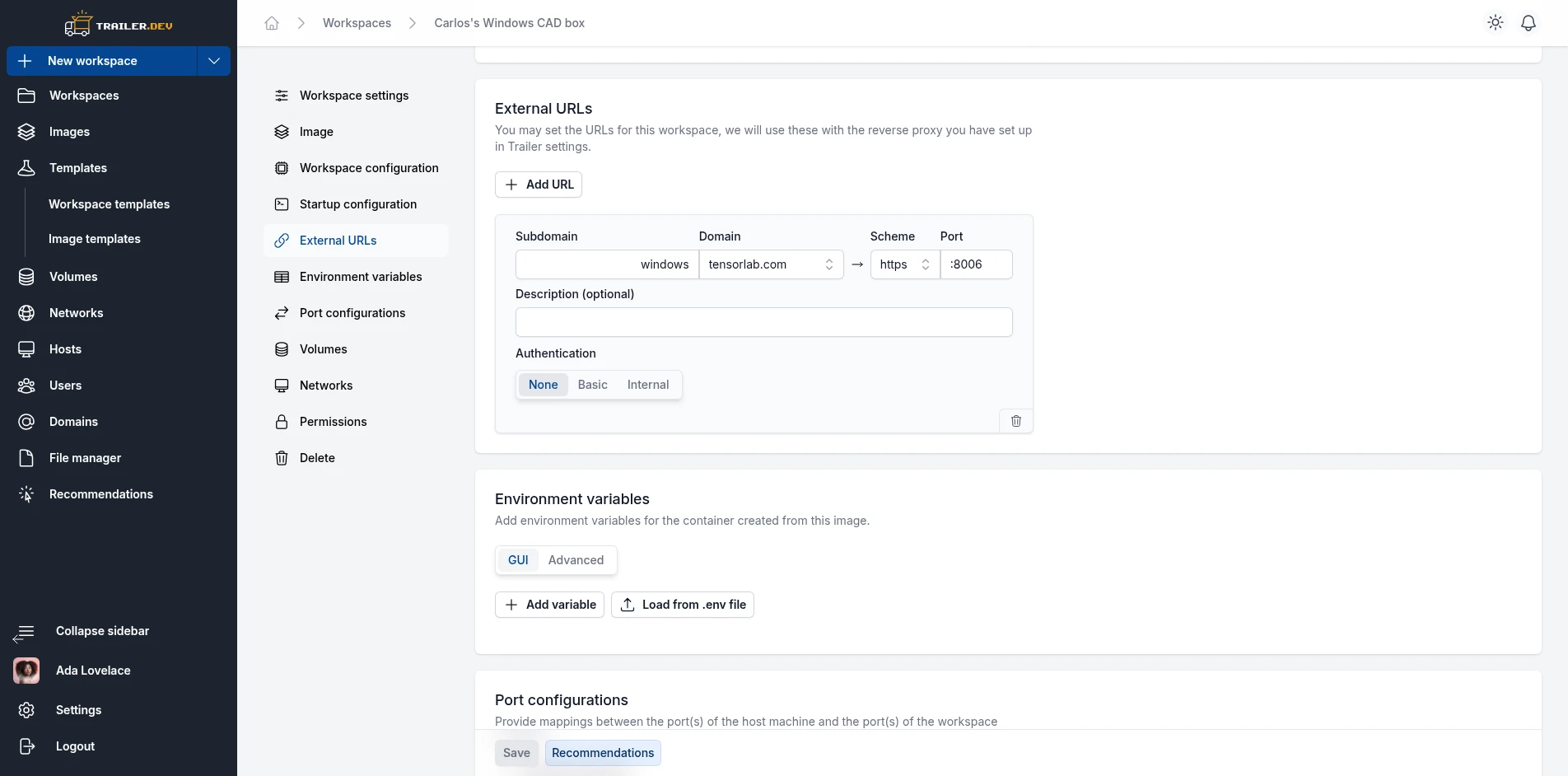Open Image templates in sidebar
The height and width of the screenshot is (776, 1568).
[x=95, y=239]
